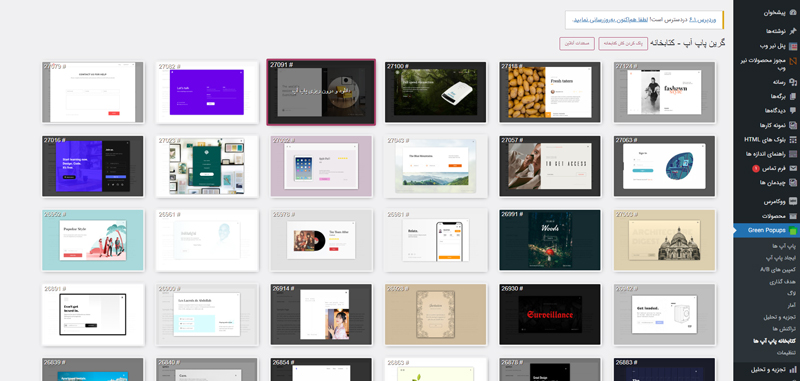This screenshot has height=381, width=800.
Task: Click the Pages (برگه‌ها) icon
Action: (x=792, y=96)
